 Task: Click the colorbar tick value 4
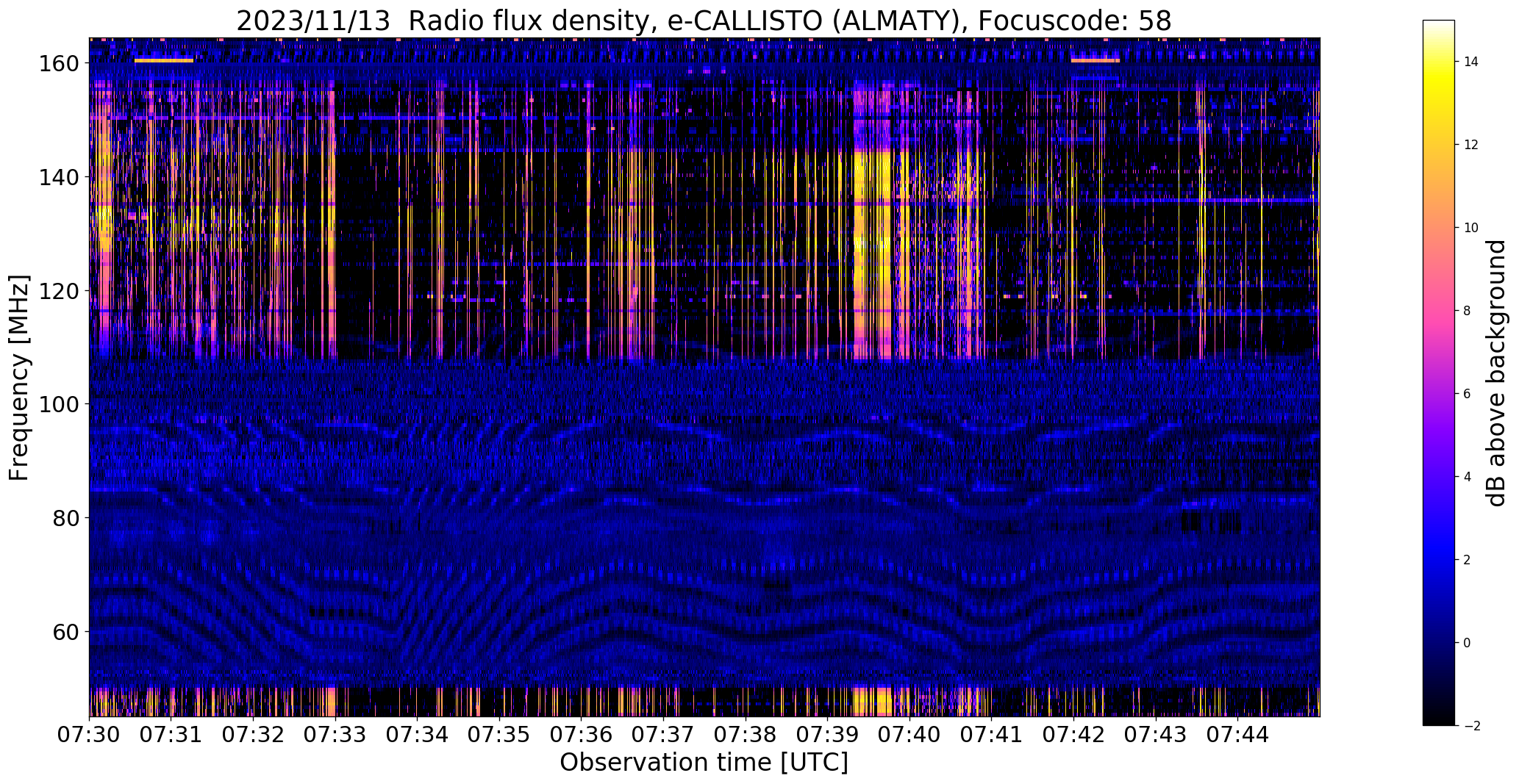pyautogui.click(x=1468, y=477)
